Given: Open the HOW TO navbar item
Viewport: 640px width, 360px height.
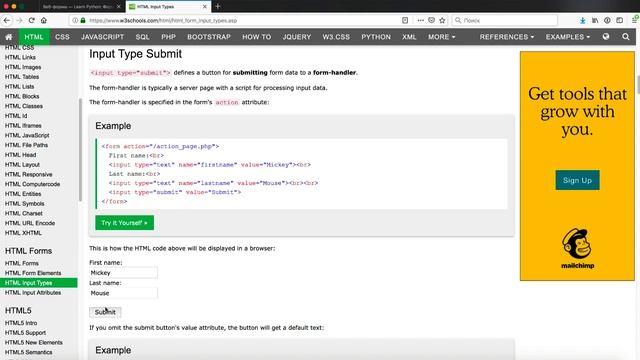Looking at the screenshot, I should point(256,37).
